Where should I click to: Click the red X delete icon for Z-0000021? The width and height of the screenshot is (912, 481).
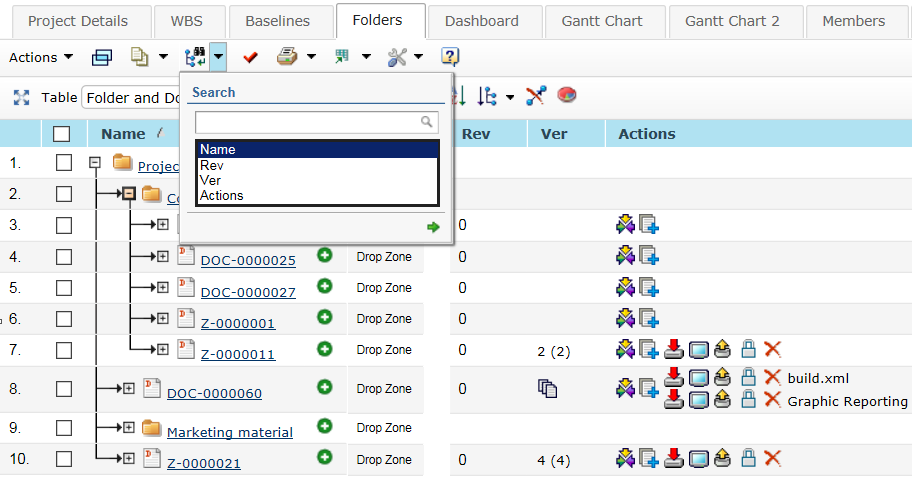point(772,459)
